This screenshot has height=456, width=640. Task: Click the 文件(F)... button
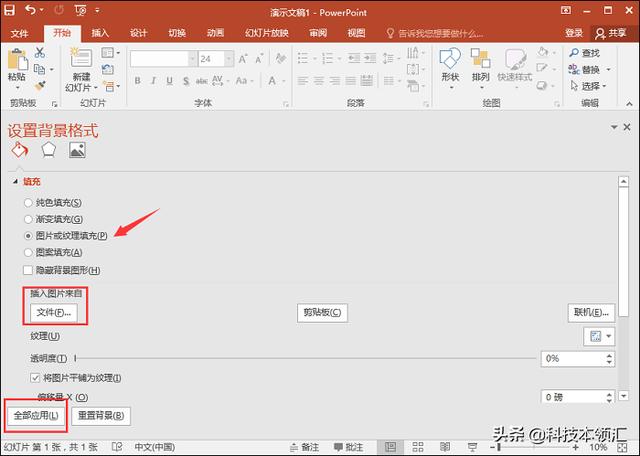point(55,312)
